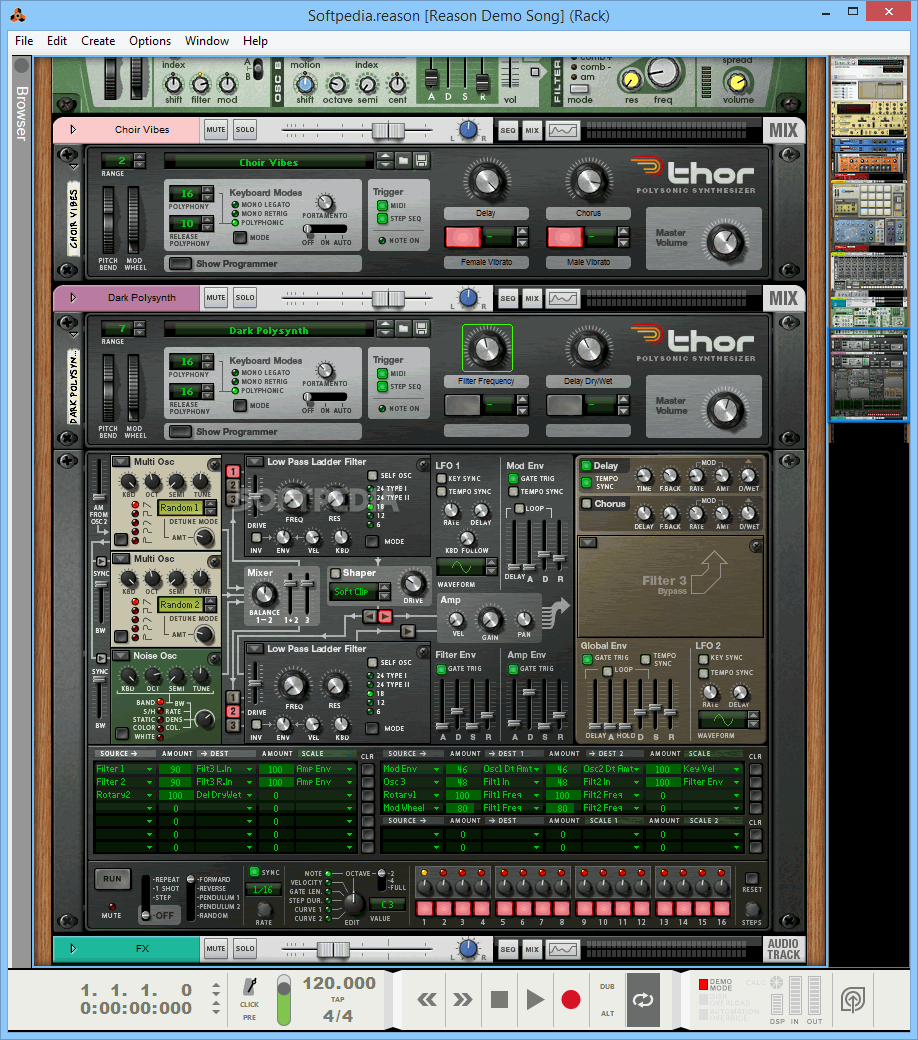Open the Edit menu

pyautogui.click(x=56, y=40)
